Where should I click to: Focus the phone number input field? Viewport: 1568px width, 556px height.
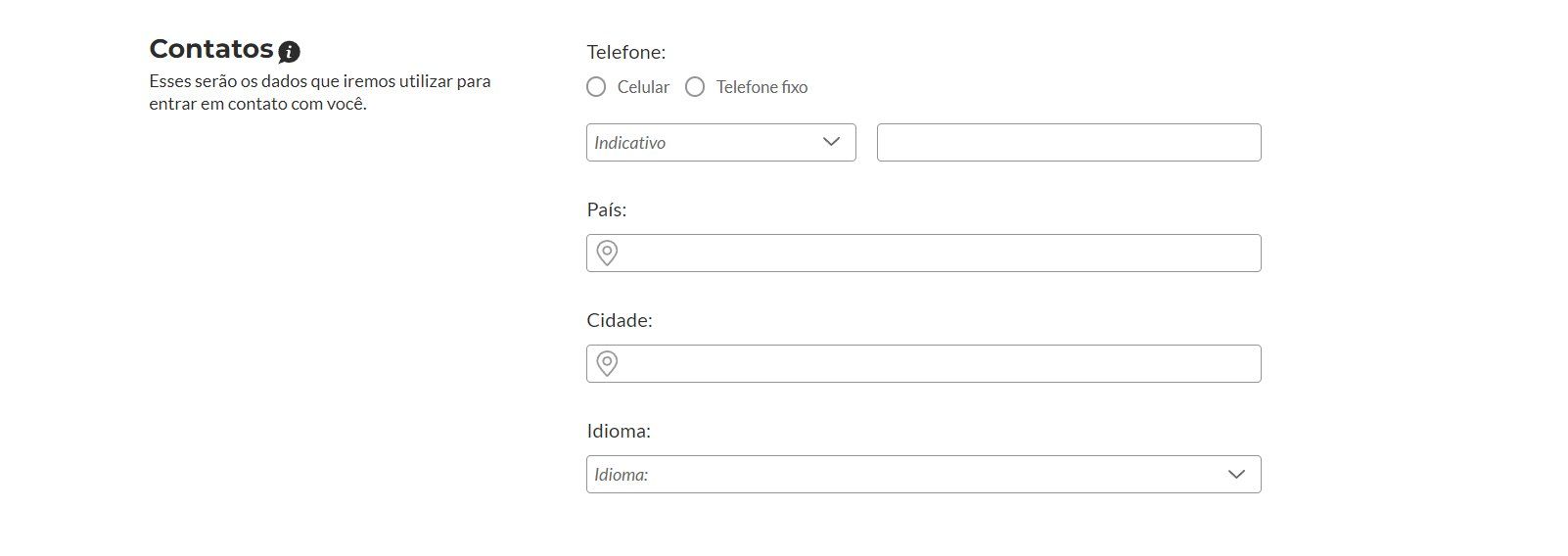click(1069, 142)
